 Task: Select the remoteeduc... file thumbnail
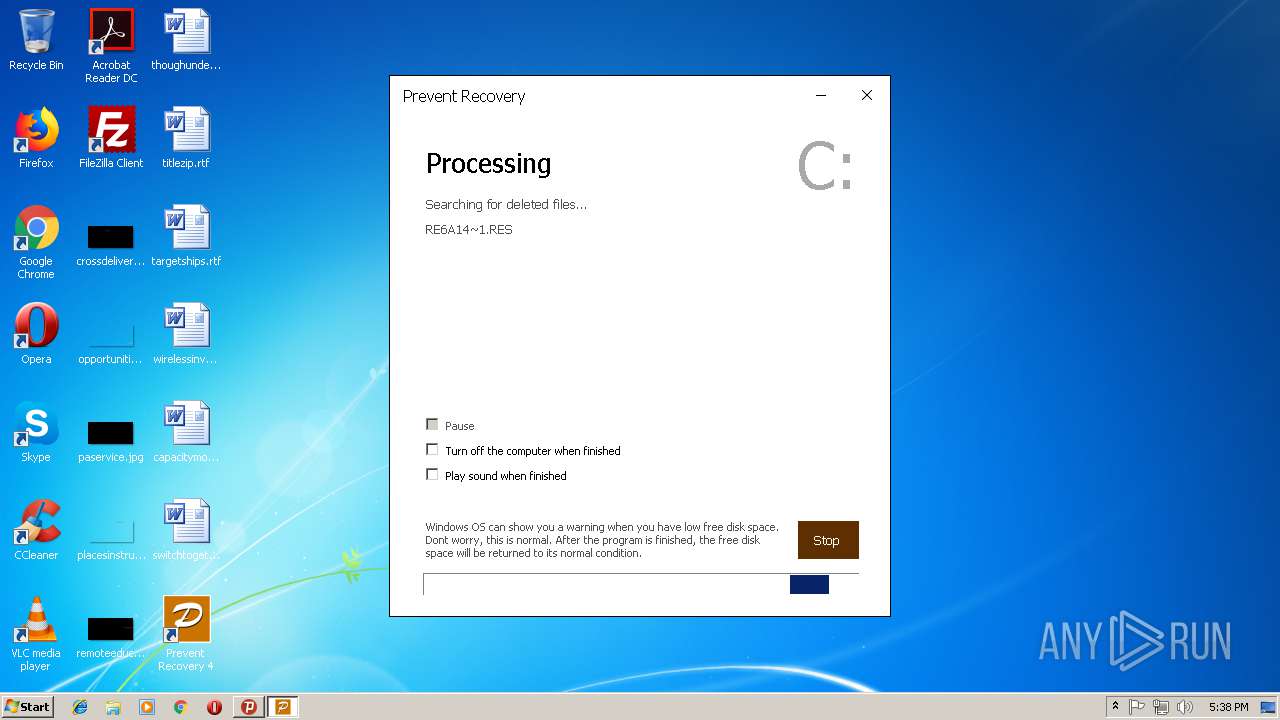[111, 634]
